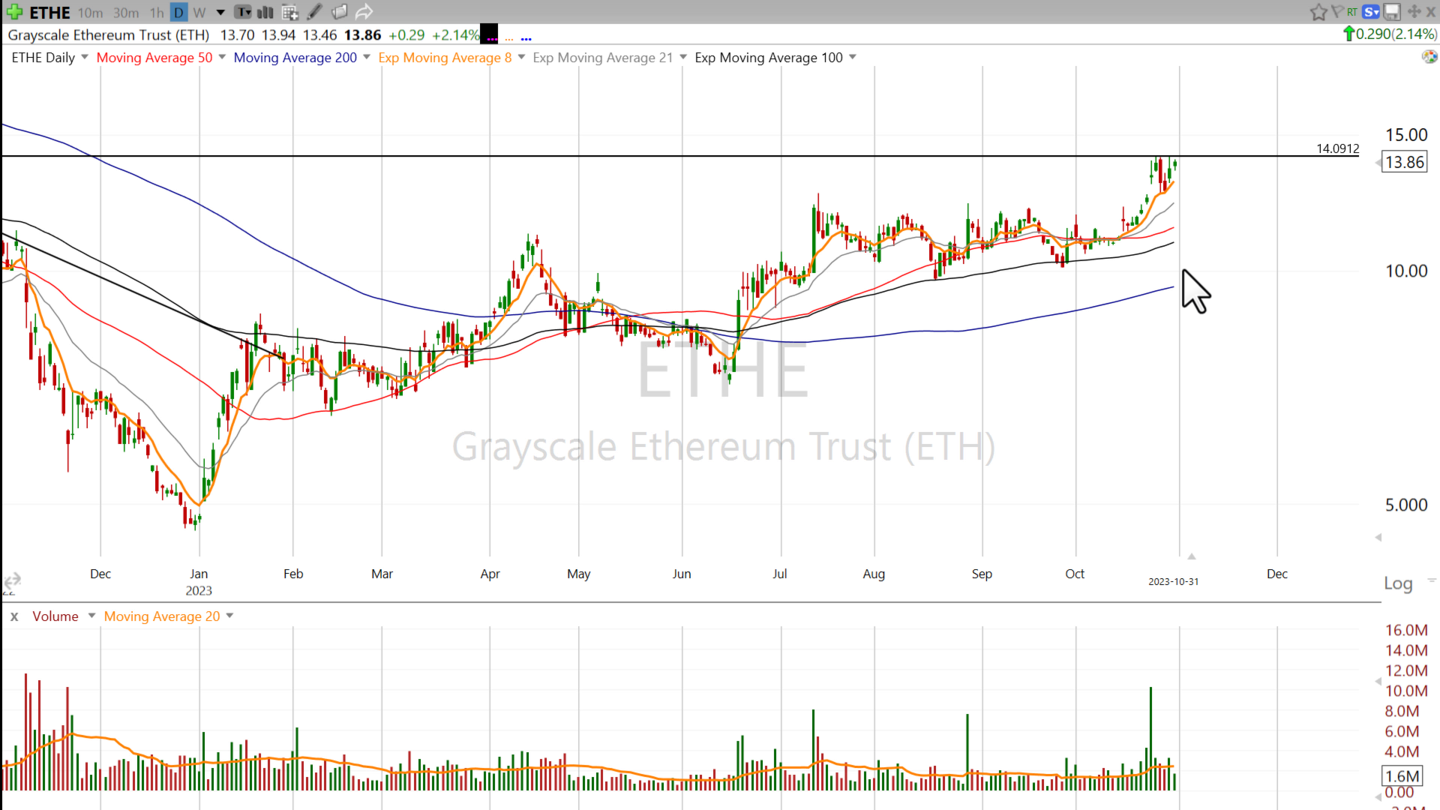Image resolution: width=1440 pixels, height=810 pixels.
Task: Click the favorite star icon
Action: click(x=1319, y=12)
